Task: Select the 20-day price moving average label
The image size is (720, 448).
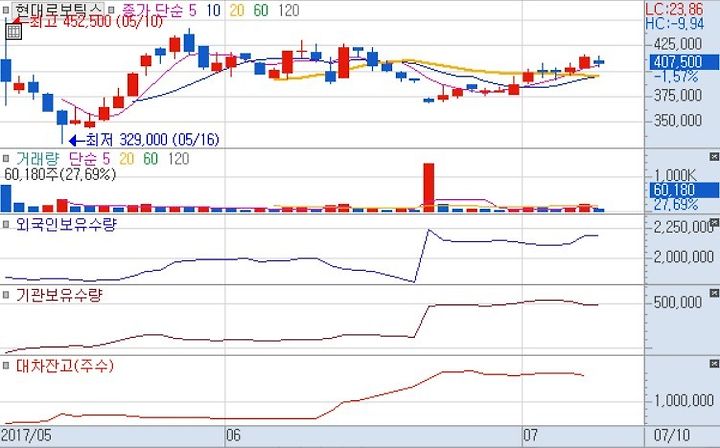Action: pos(237,10)
